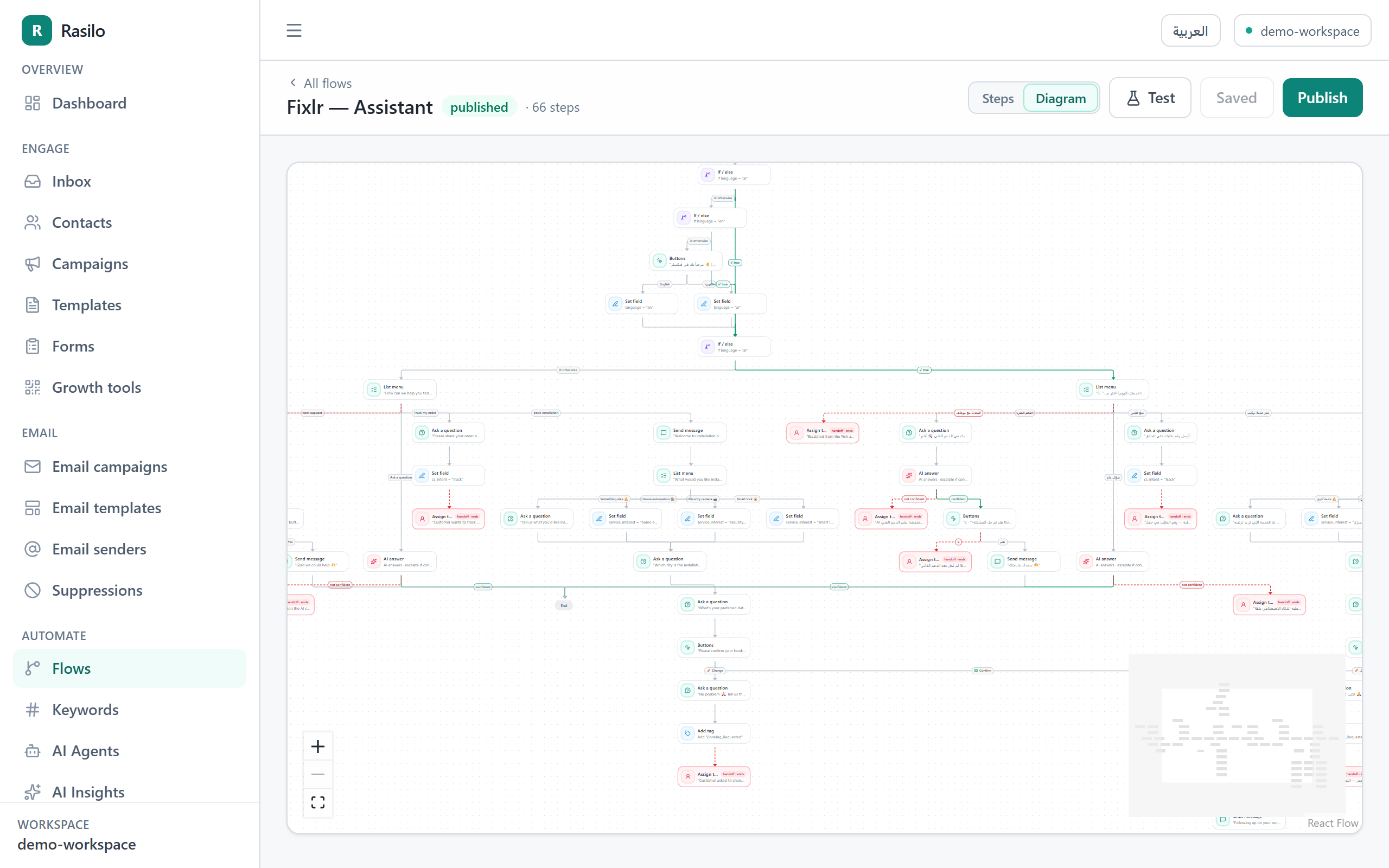The width and height of the screenshot is (1389, 868).
Task: Click the End node
Action: click(x=564, y=605)
